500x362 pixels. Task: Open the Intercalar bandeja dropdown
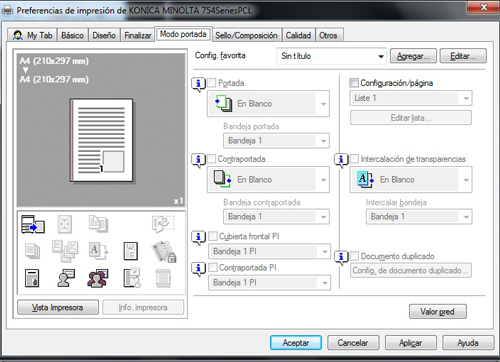click(419, 217)
